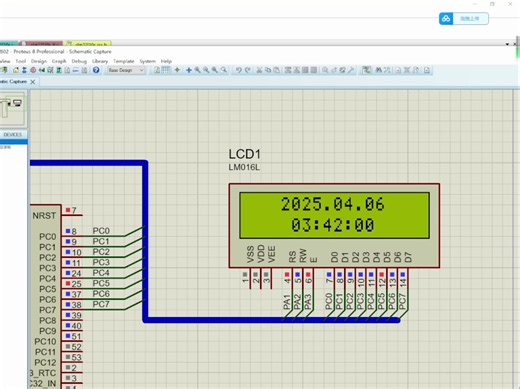Click the Packaging Tool icon

click(x=342, y=70)
